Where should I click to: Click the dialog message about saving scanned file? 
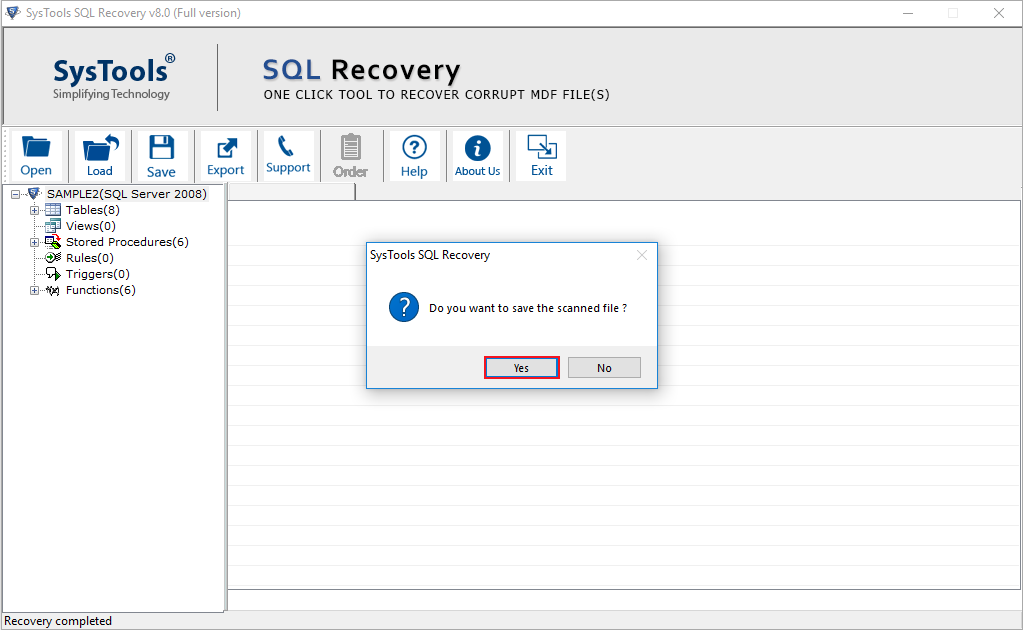tap(528, 308)
